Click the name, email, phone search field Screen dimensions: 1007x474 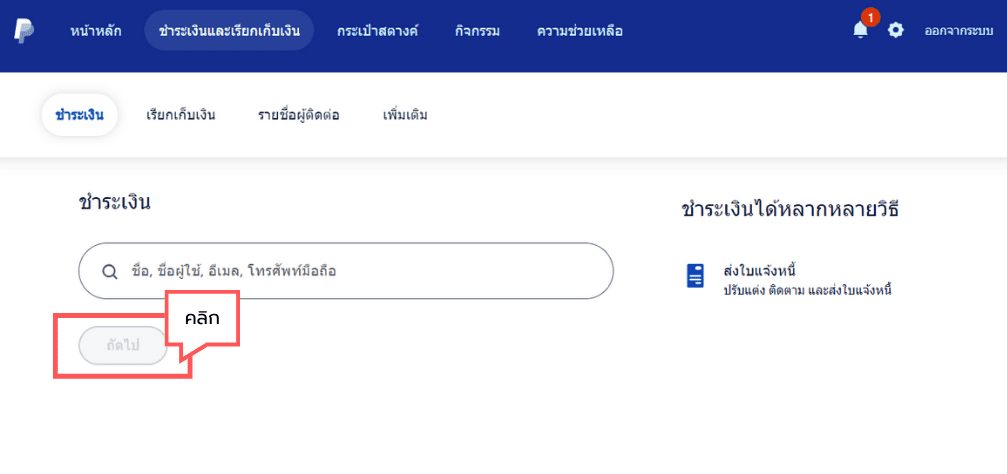346,271
